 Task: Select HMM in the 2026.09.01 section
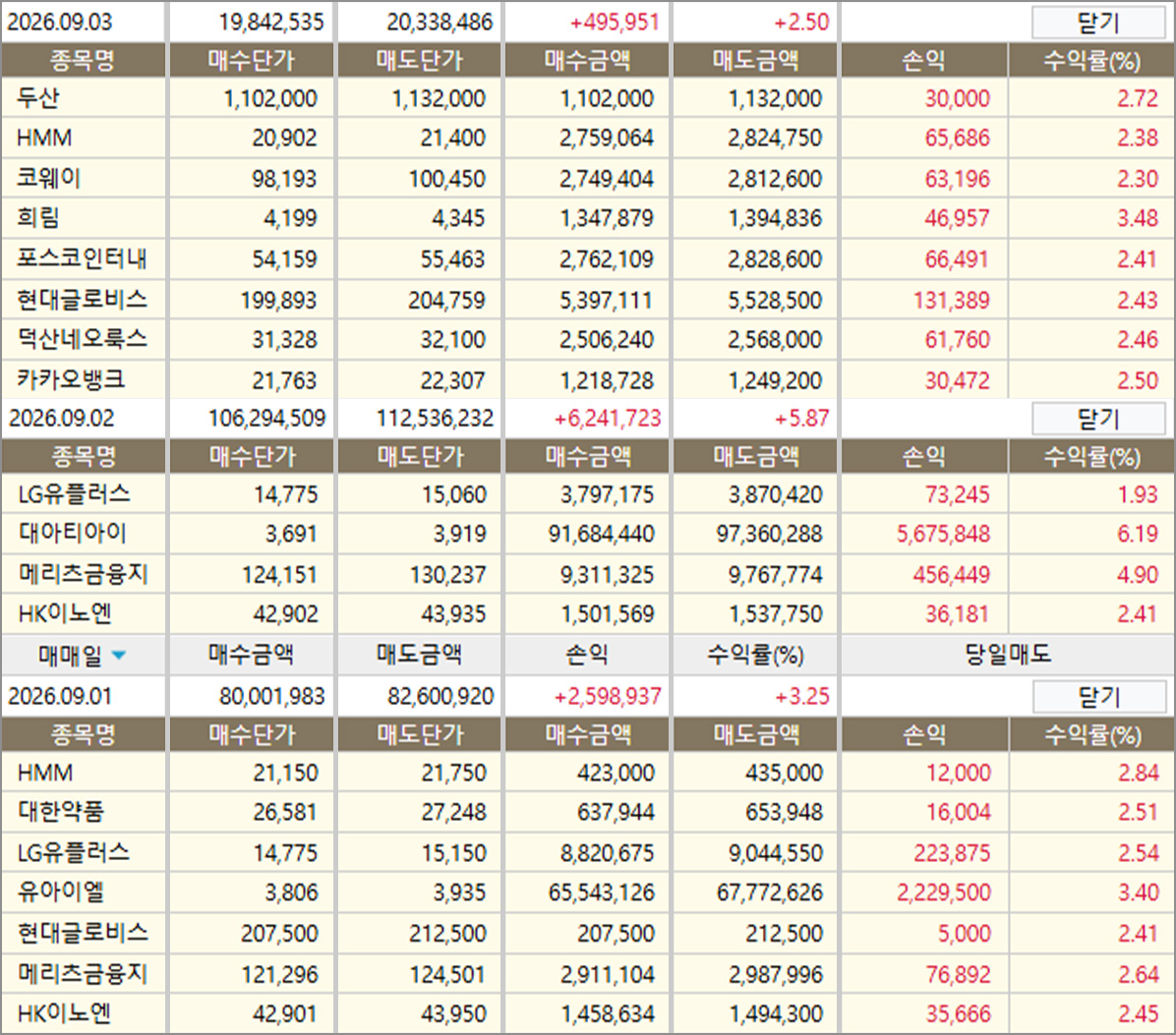tap(45, 773)
